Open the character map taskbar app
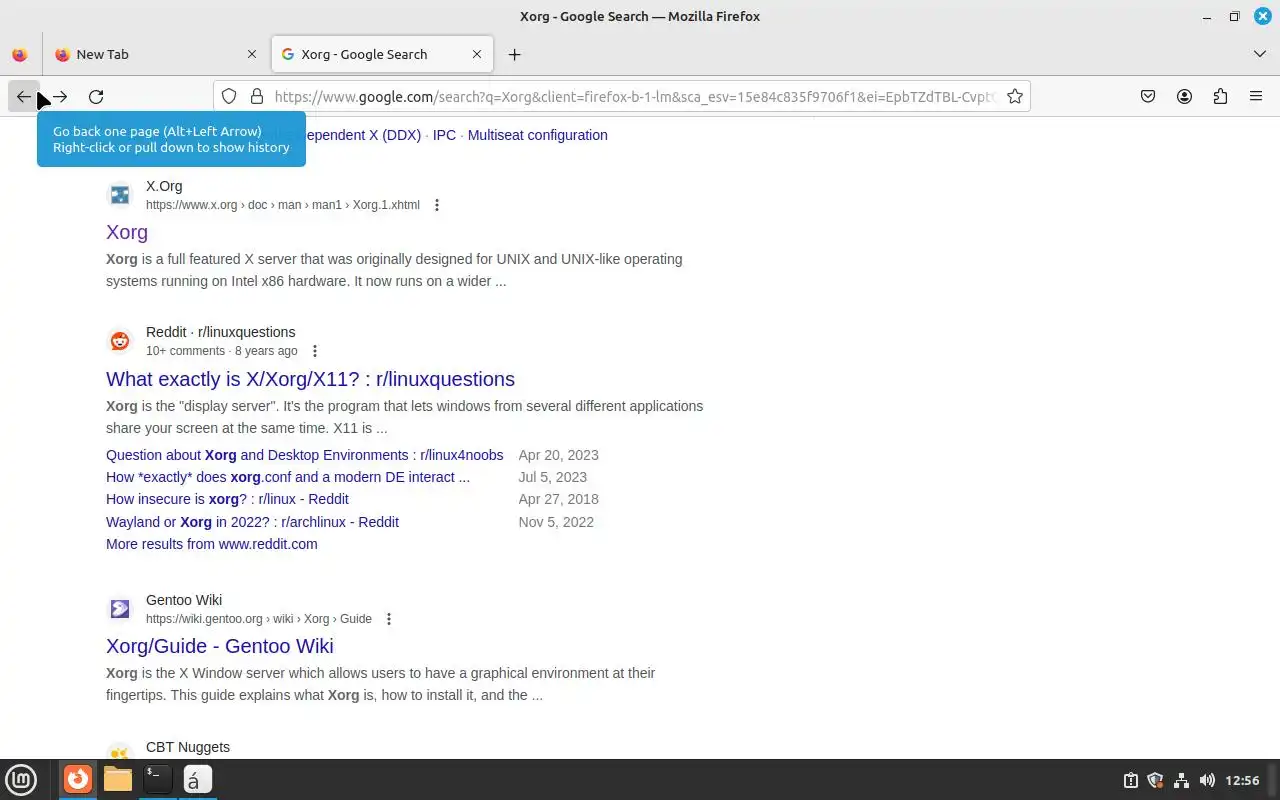Viewport: 1280px width, 800px height. tap(197, 780)
